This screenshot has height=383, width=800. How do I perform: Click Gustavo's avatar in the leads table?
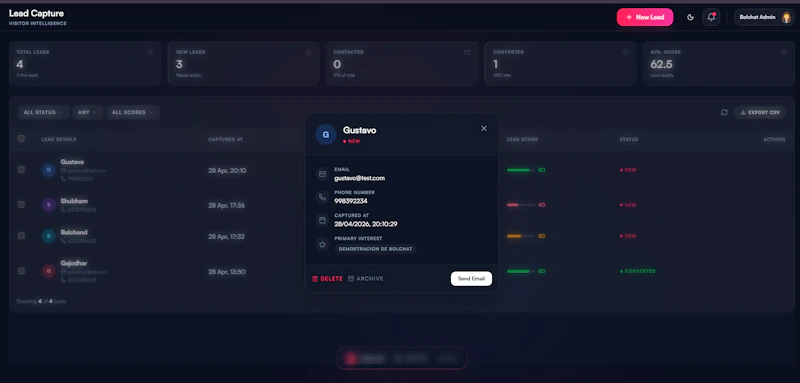tap(48, 170)
